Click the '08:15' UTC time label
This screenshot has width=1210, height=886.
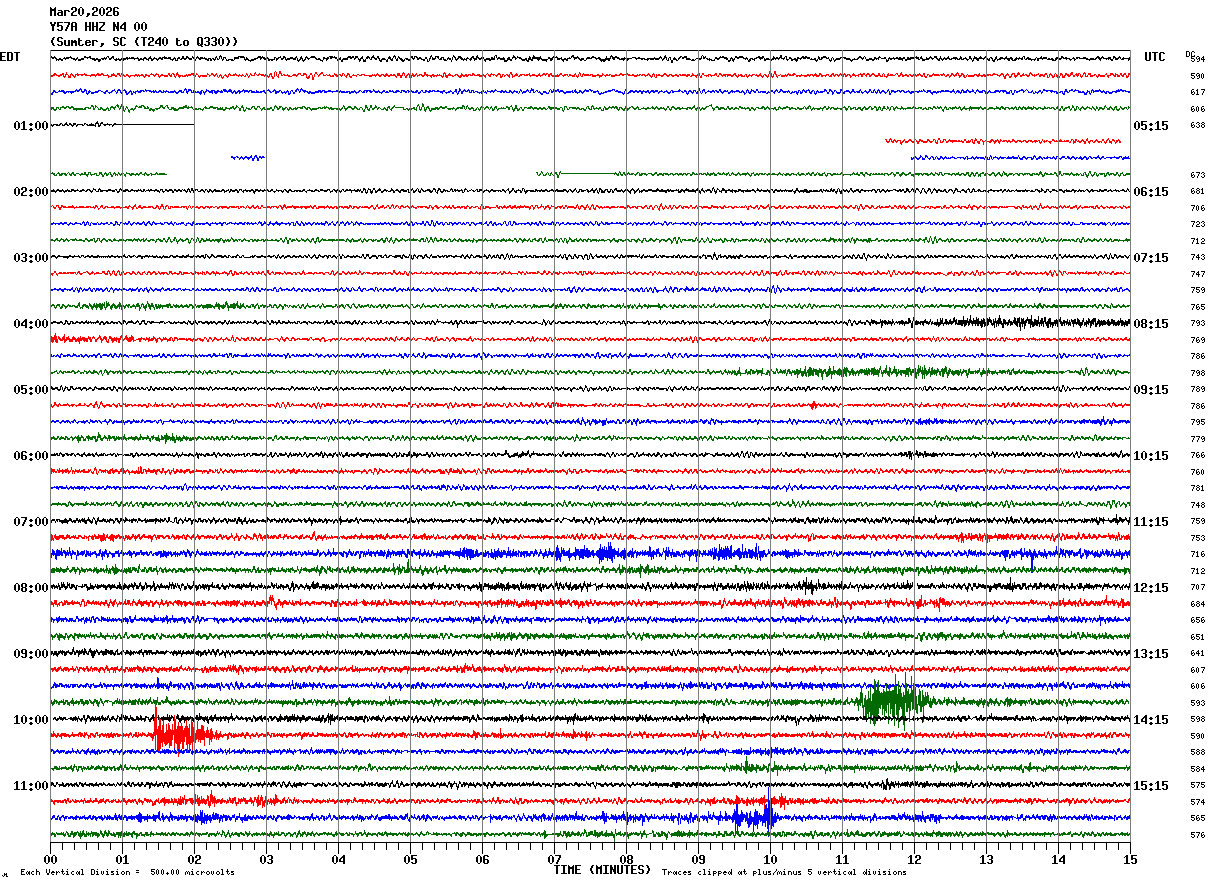coord(1151,324)
